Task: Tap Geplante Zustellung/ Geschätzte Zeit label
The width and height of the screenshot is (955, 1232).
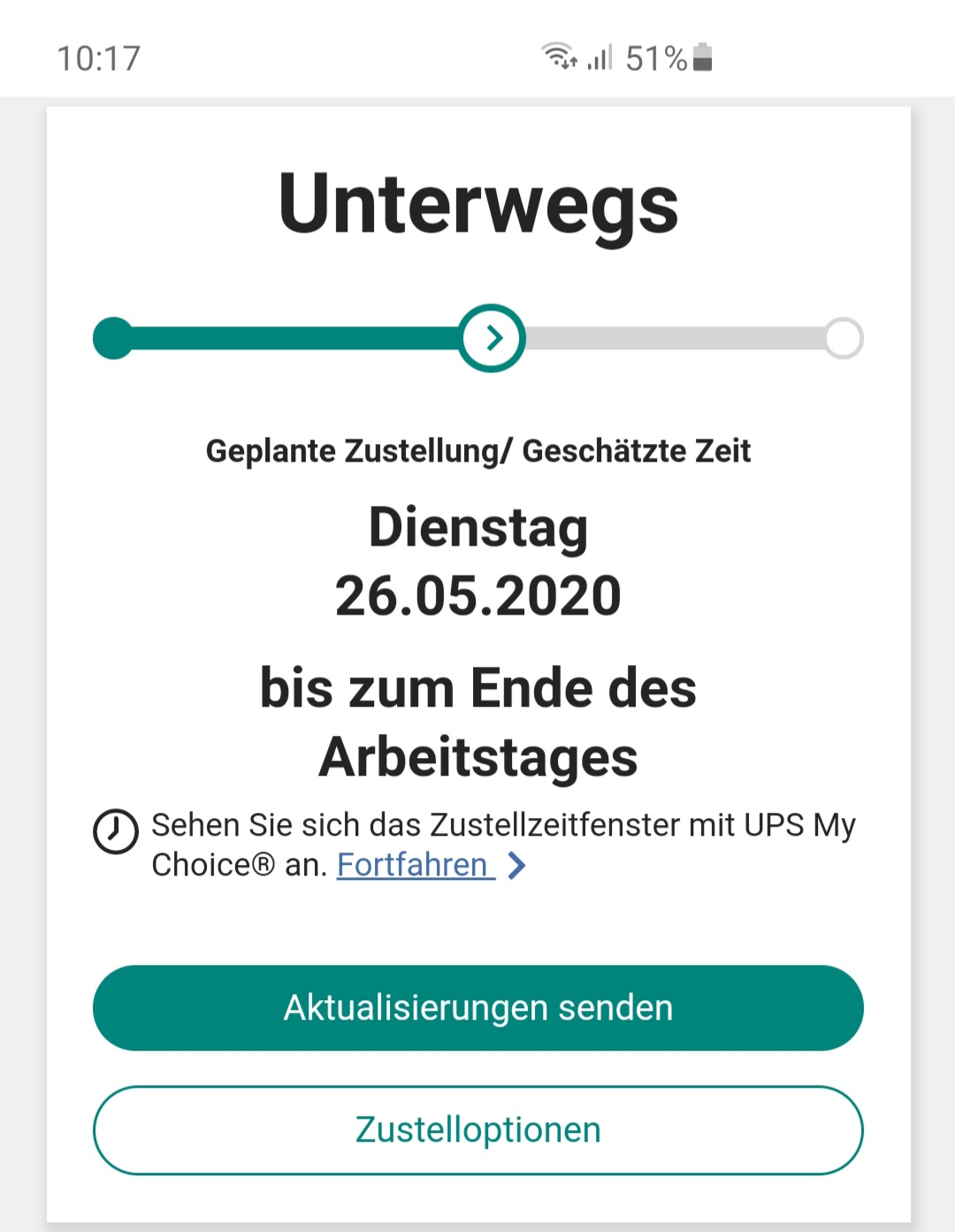Action: (478, 451)
